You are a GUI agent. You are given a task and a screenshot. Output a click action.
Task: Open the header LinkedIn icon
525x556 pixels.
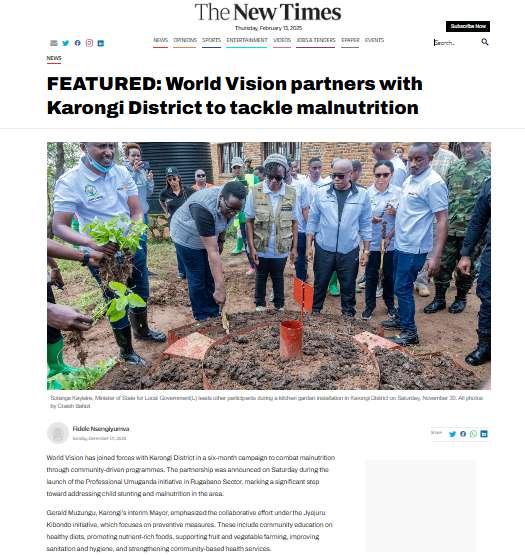101,43
